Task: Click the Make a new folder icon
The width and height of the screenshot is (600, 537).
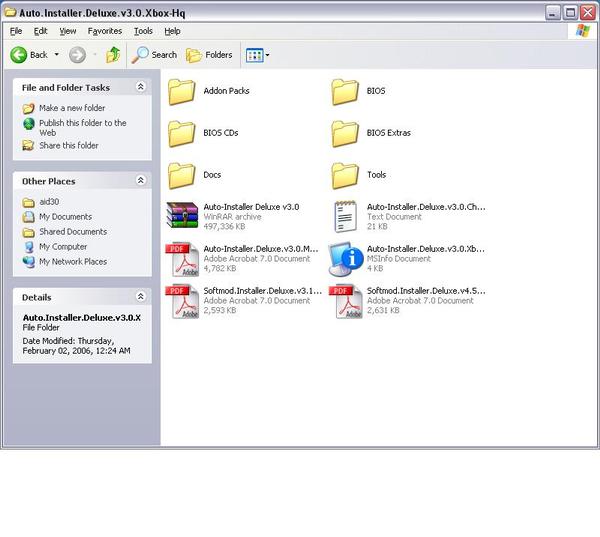Action: point(28,108)
